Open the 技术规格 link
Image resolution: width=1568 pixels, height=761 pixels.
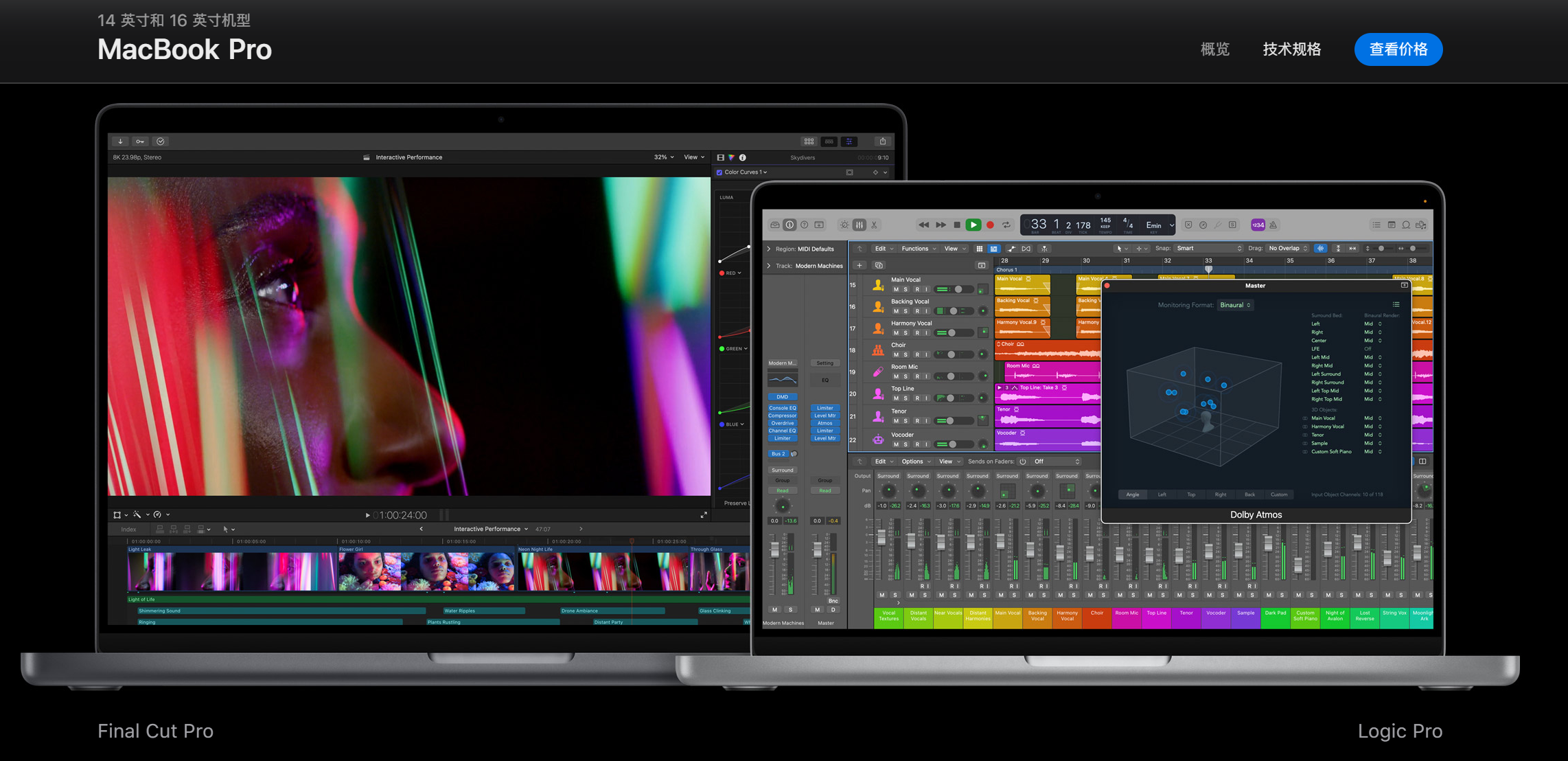tap(1292, 49)
